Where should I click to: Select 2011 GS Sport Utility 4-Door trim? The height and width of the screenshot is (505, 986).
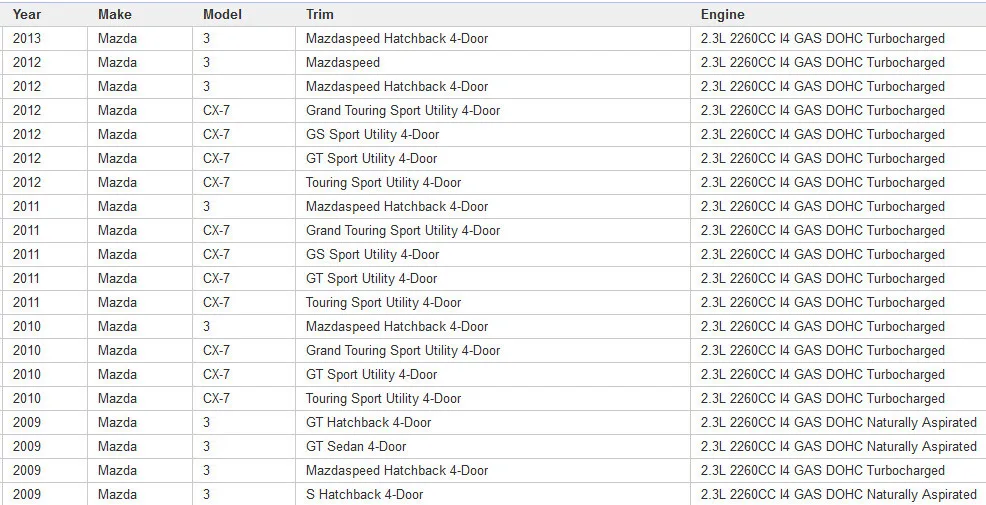[x=493, y=254]
